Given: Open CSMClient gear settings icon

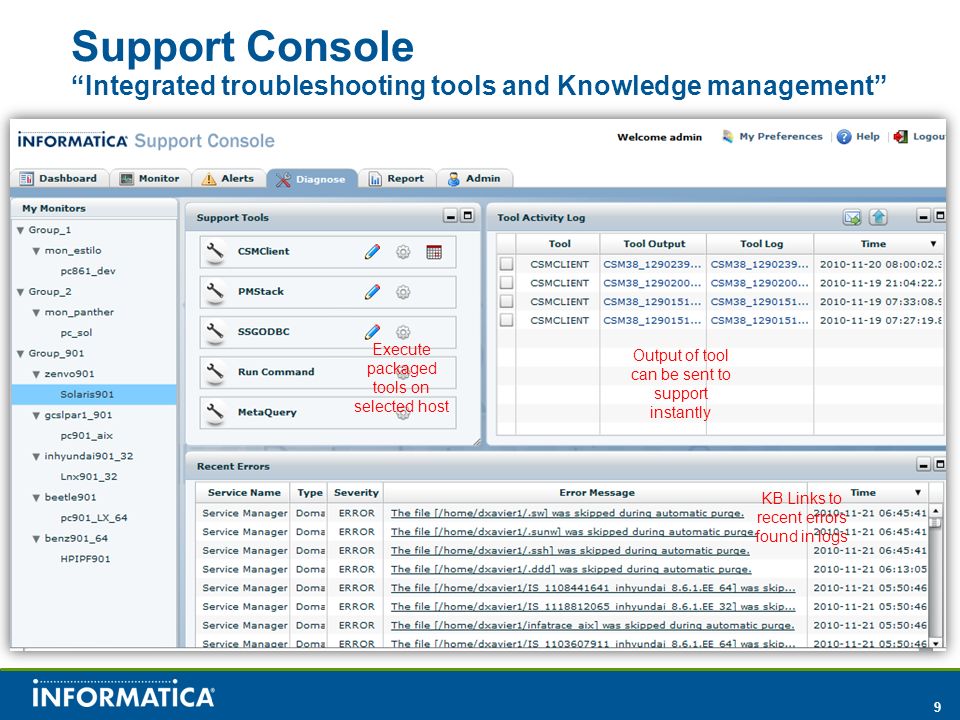Looking at the screenshot, I should tap(403, 252).
